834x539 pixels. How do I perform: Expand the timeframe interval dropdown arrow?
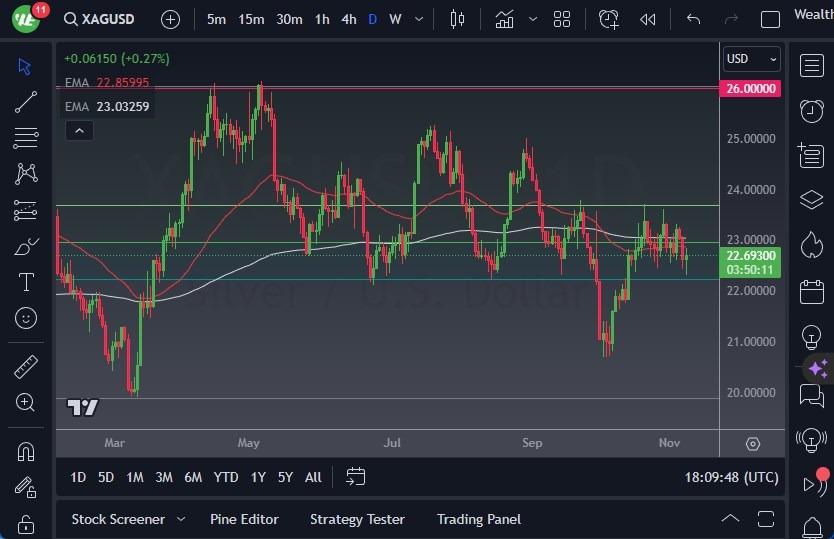[x=418, y=19]
